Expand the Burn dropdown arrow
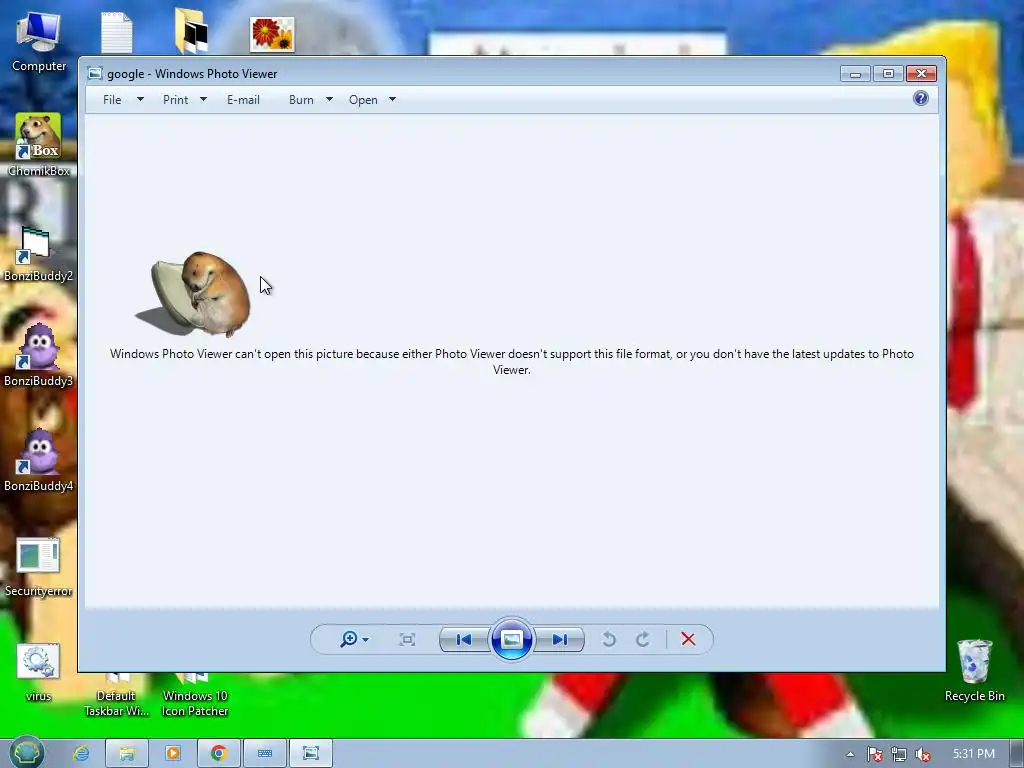1024x768 pixels. [x=329, y=99]
